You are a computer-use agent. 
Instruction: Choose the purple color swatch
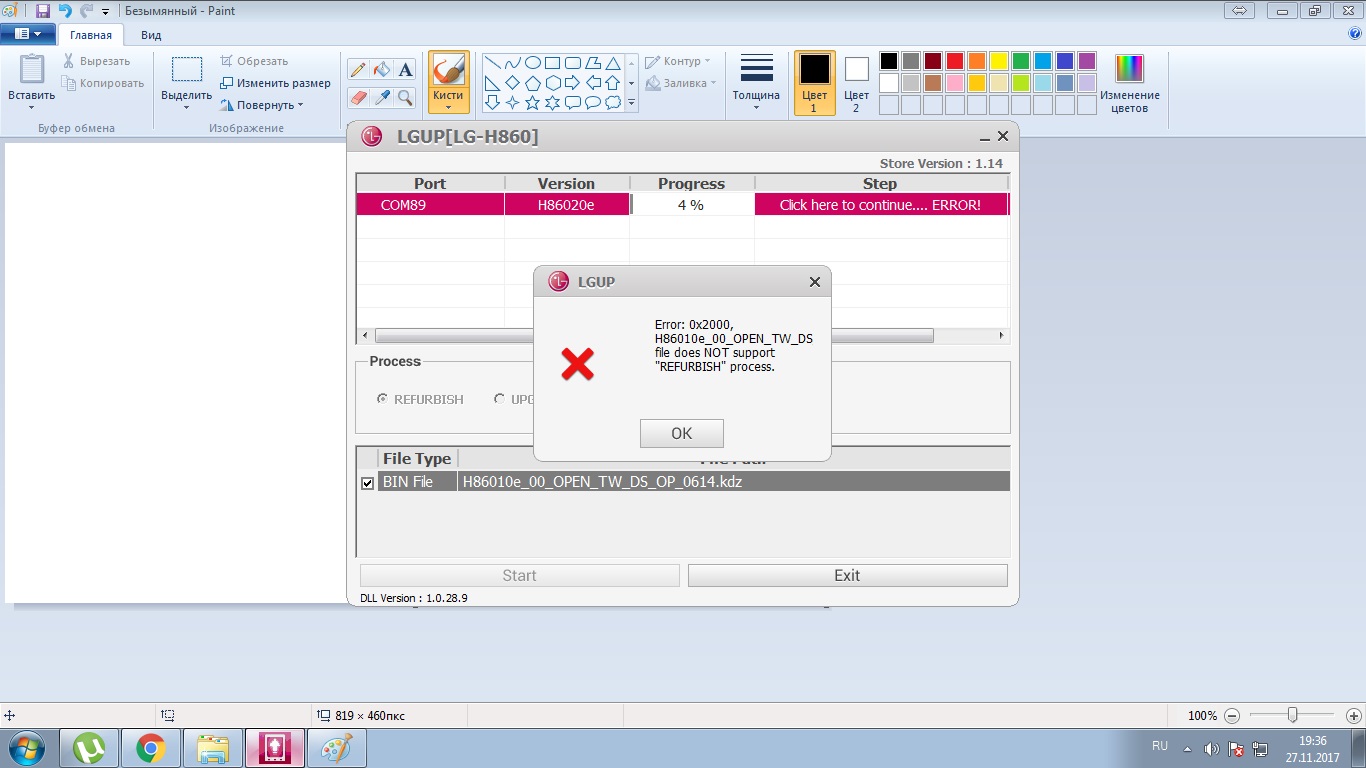click(x=1087, y=61)
